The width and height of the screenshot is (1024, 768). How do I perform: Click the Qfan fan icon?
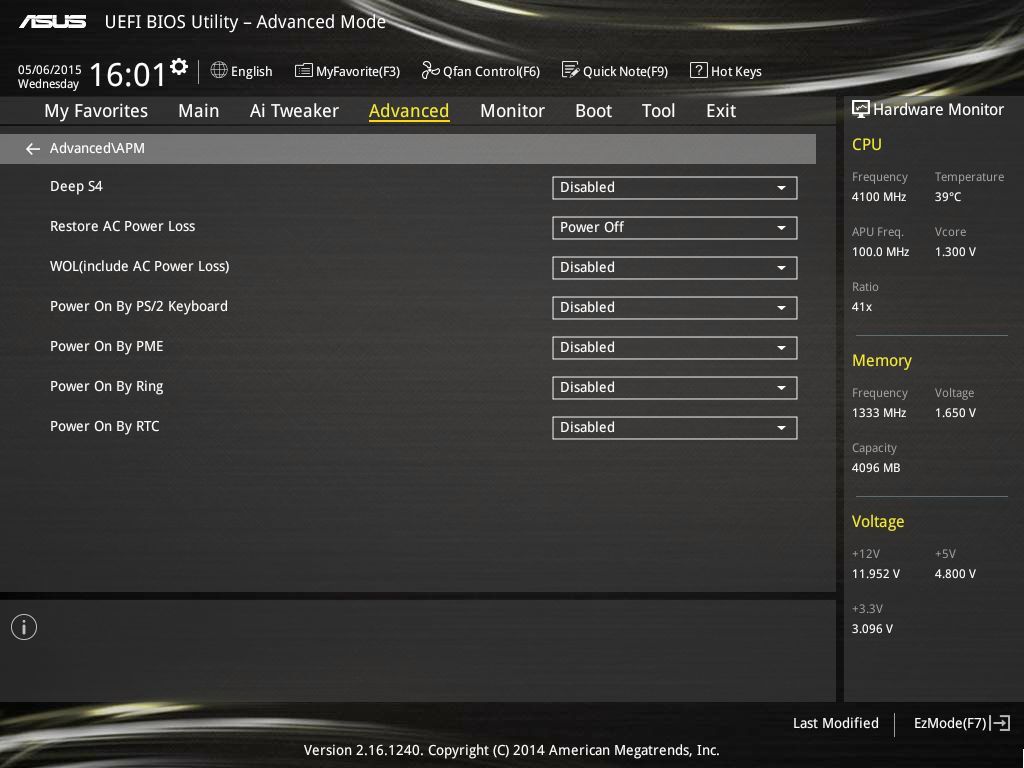coord(430,70)
